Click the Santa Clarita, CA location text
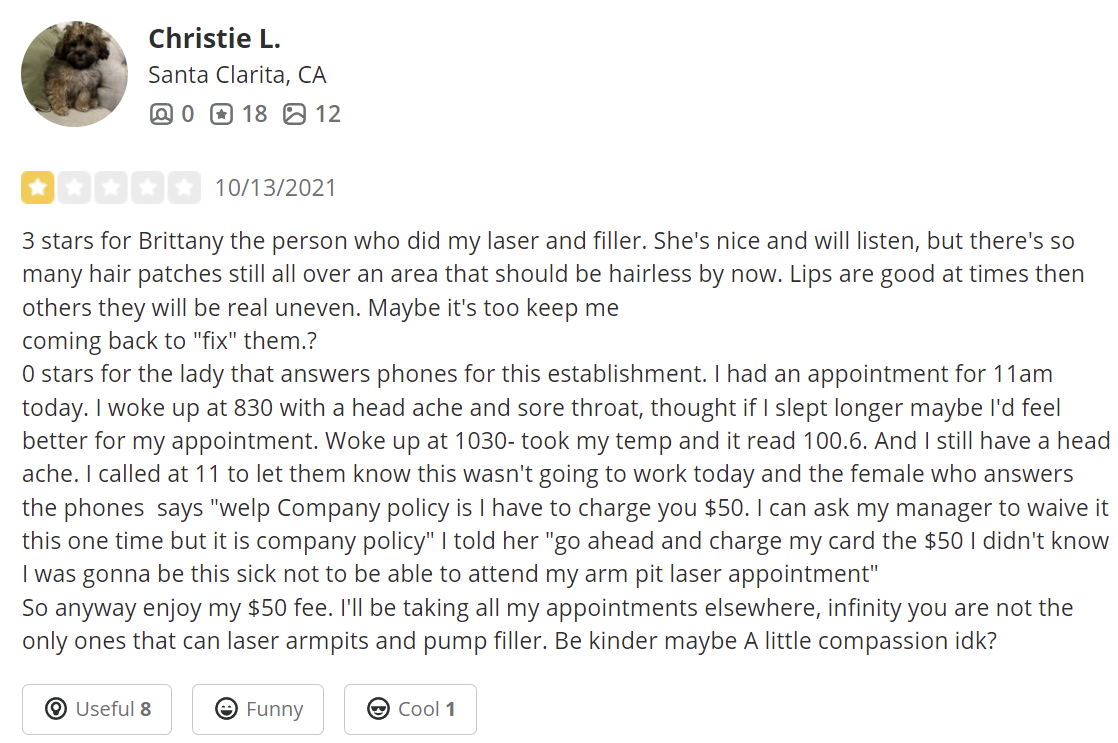The width and height of the screenshot is (1118, 743). click(x=237, y=75)
